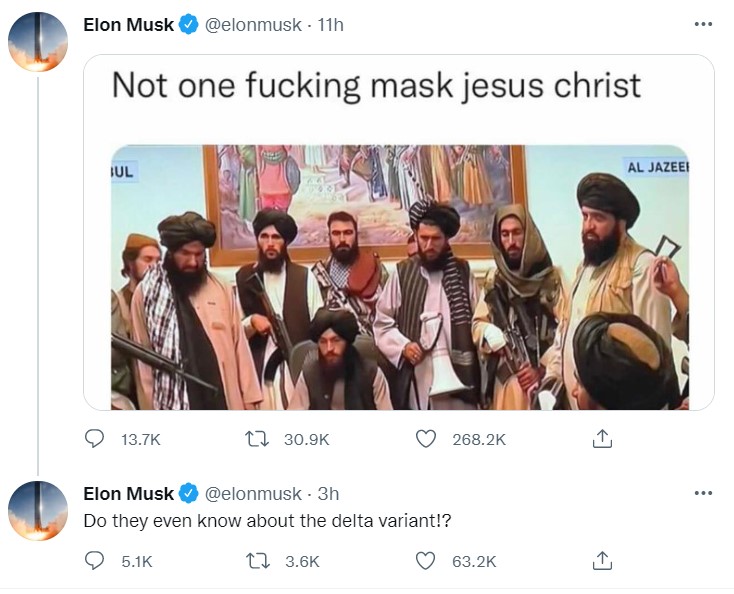Click the verified badge on the second tweet
734x594 pixels.
coord(188,493)
